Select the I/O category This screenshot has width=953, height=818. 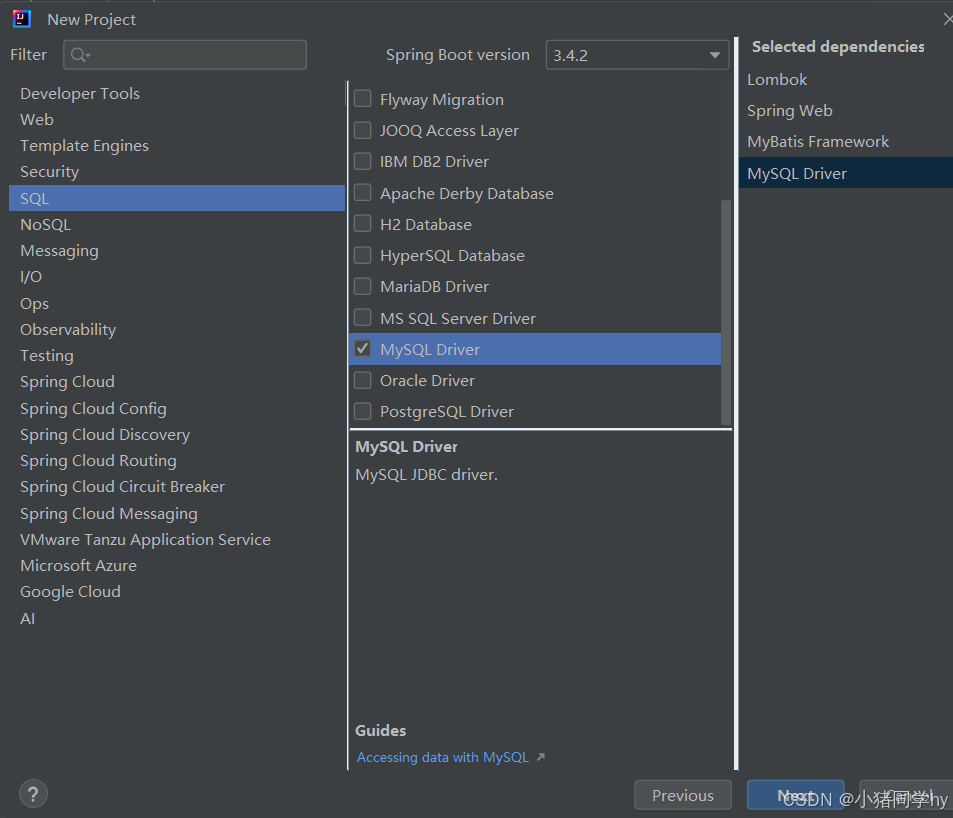[x=177, y=277]
